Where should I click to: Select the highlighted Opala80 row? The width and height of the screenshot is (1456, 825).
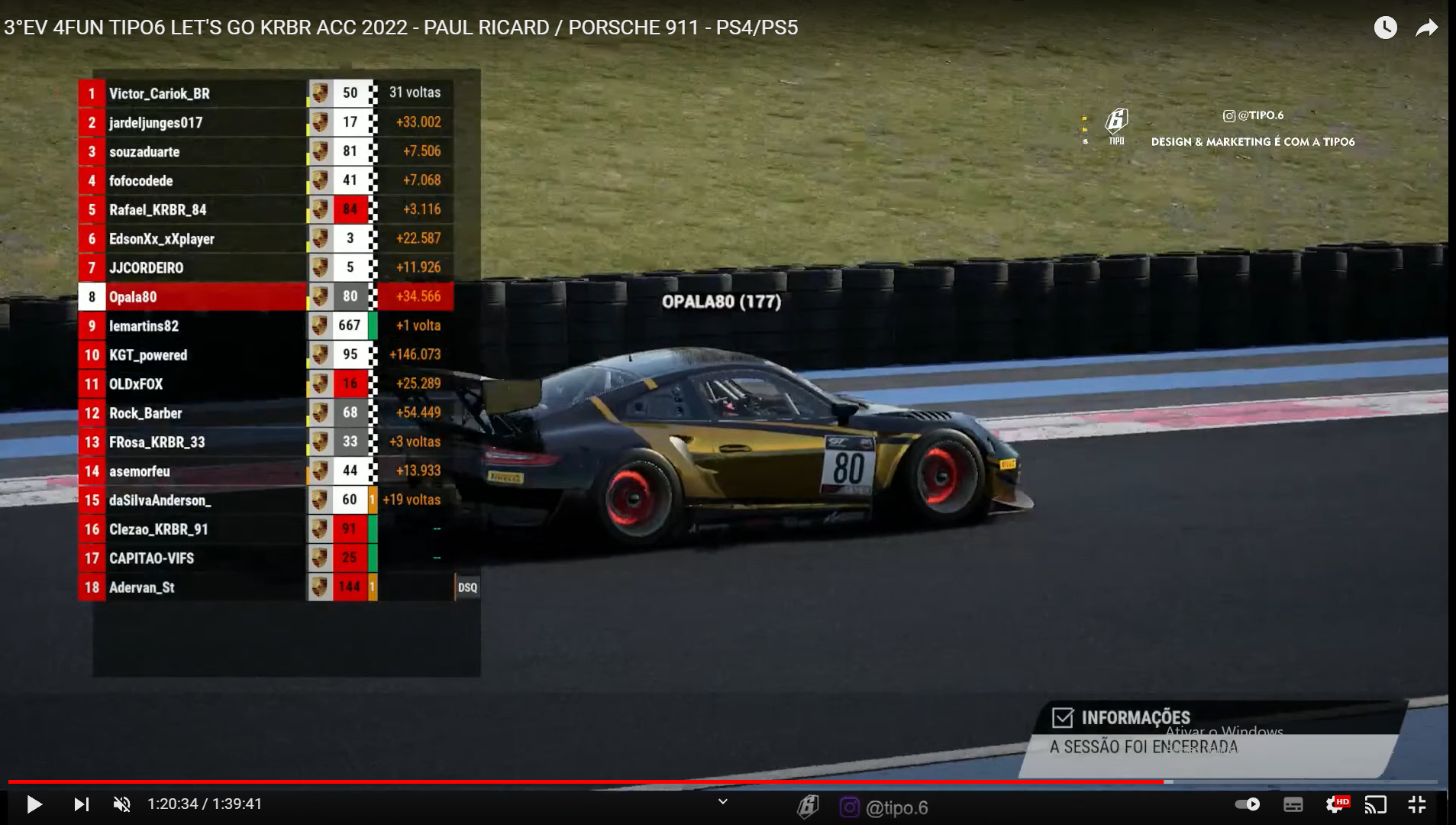click(x=266, y=296)
